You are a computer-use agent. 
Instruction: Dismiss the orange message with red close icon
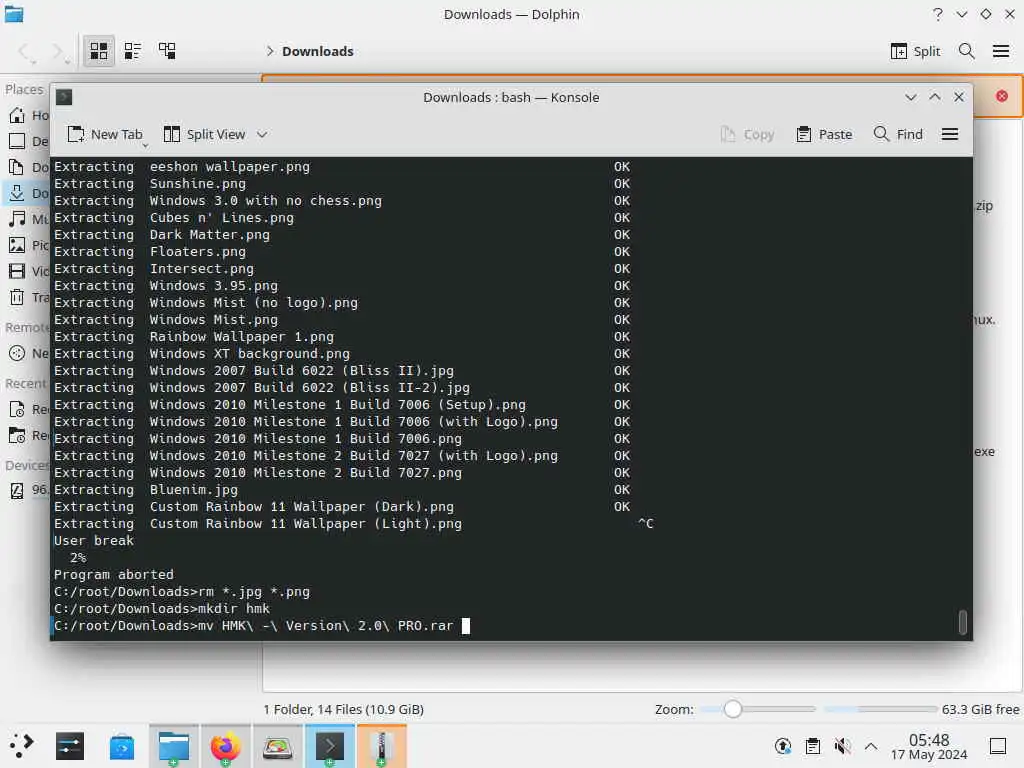[x=1002, y=96]
